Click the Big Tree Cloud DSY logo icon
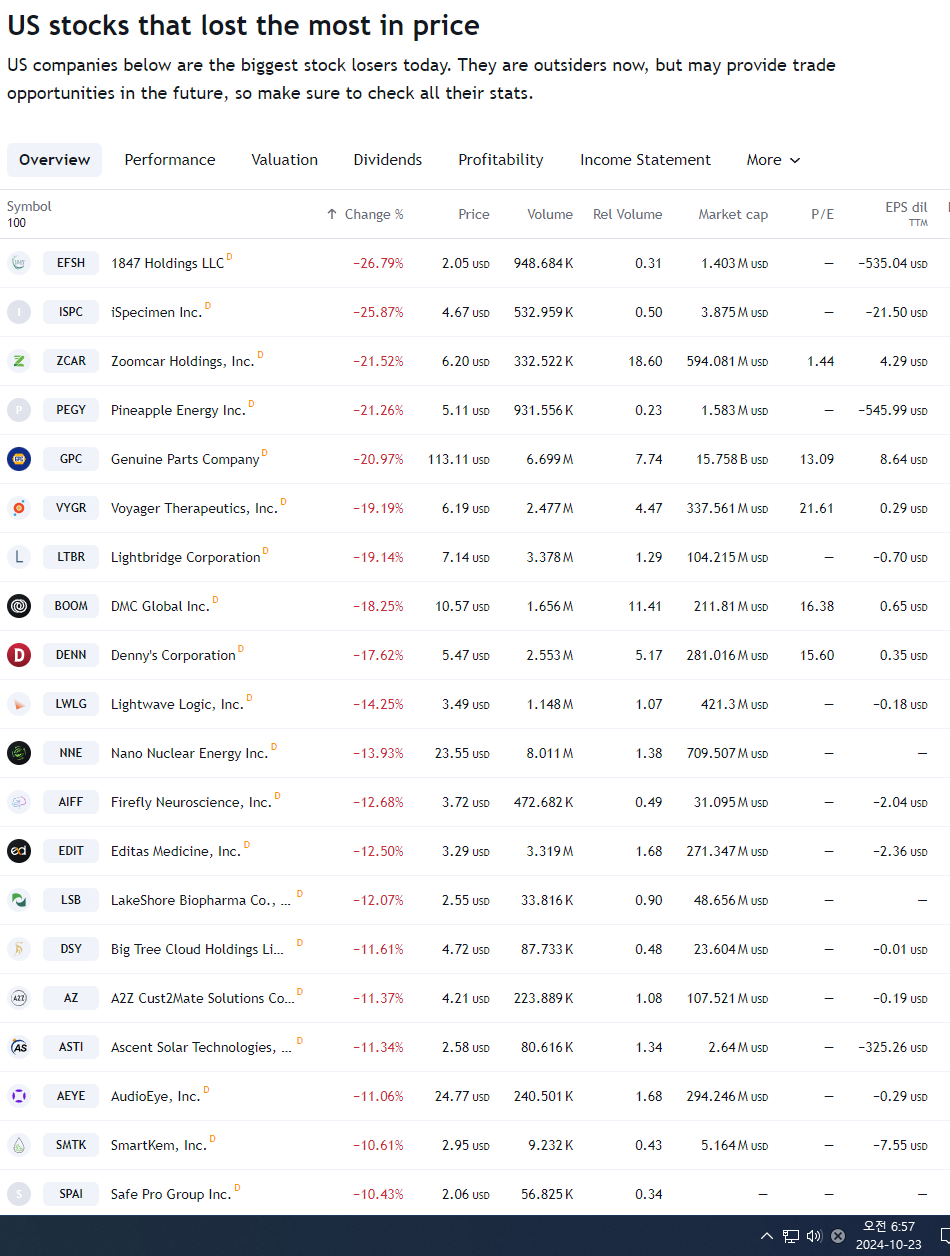Image resolution: width=950 pixels, height=1256 pixels. (x=19, y=949)
